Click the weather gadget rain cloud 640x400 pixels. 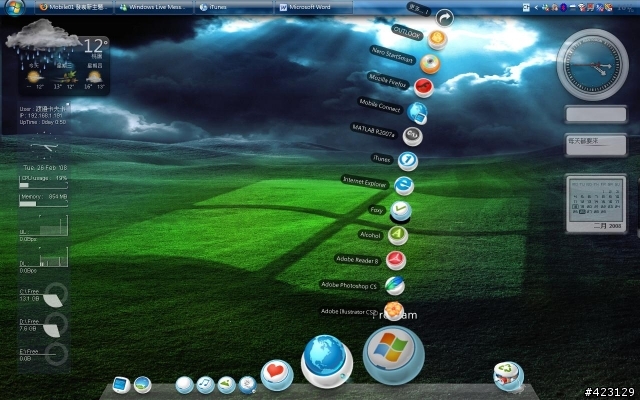pos(43,39)
